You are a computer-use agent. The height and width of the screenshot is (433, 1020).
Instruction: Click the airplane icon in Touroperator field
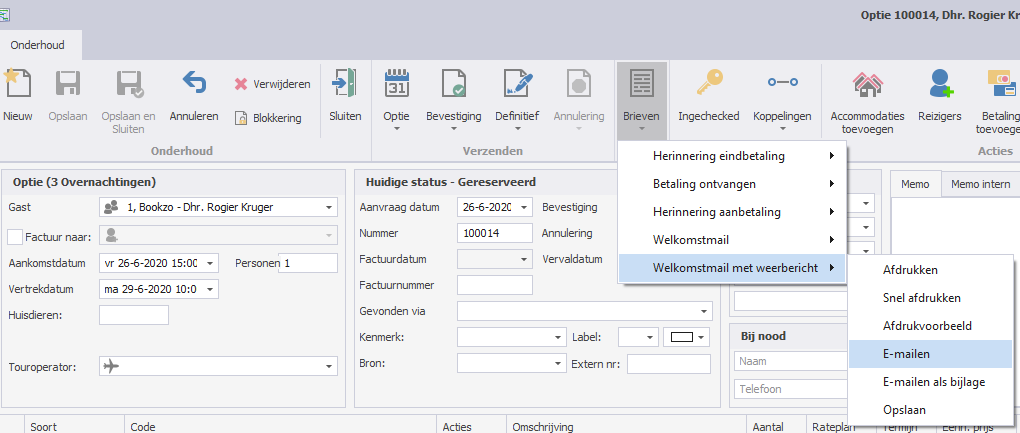[x=111, y=366]
